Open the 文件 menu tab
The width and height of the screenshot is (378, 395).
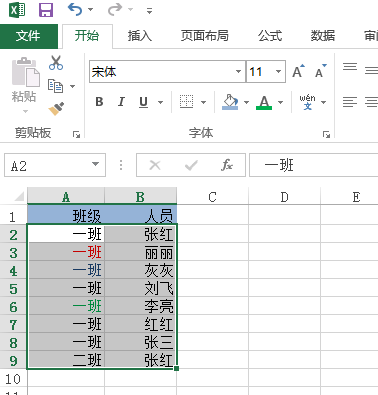[28, 36]
